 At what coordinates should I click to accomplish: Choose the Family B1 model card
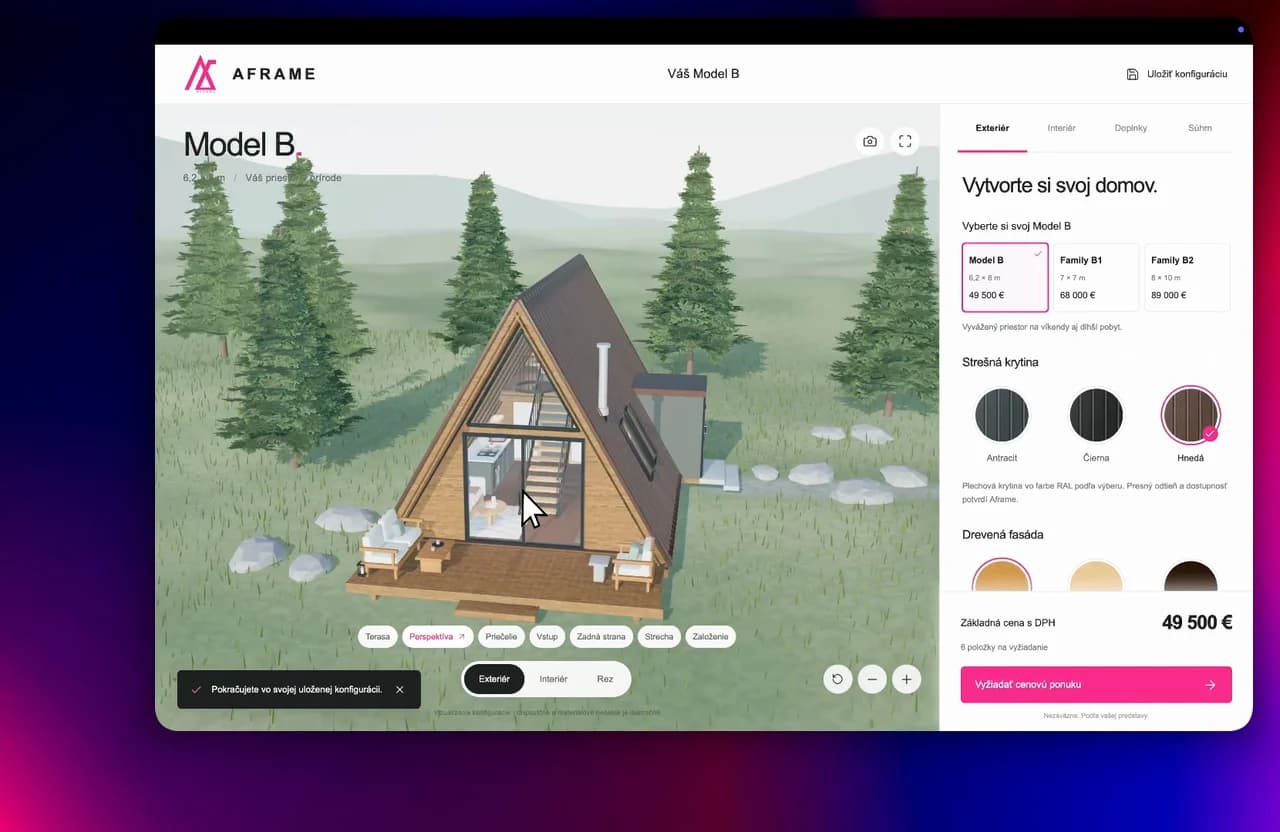1096,277
